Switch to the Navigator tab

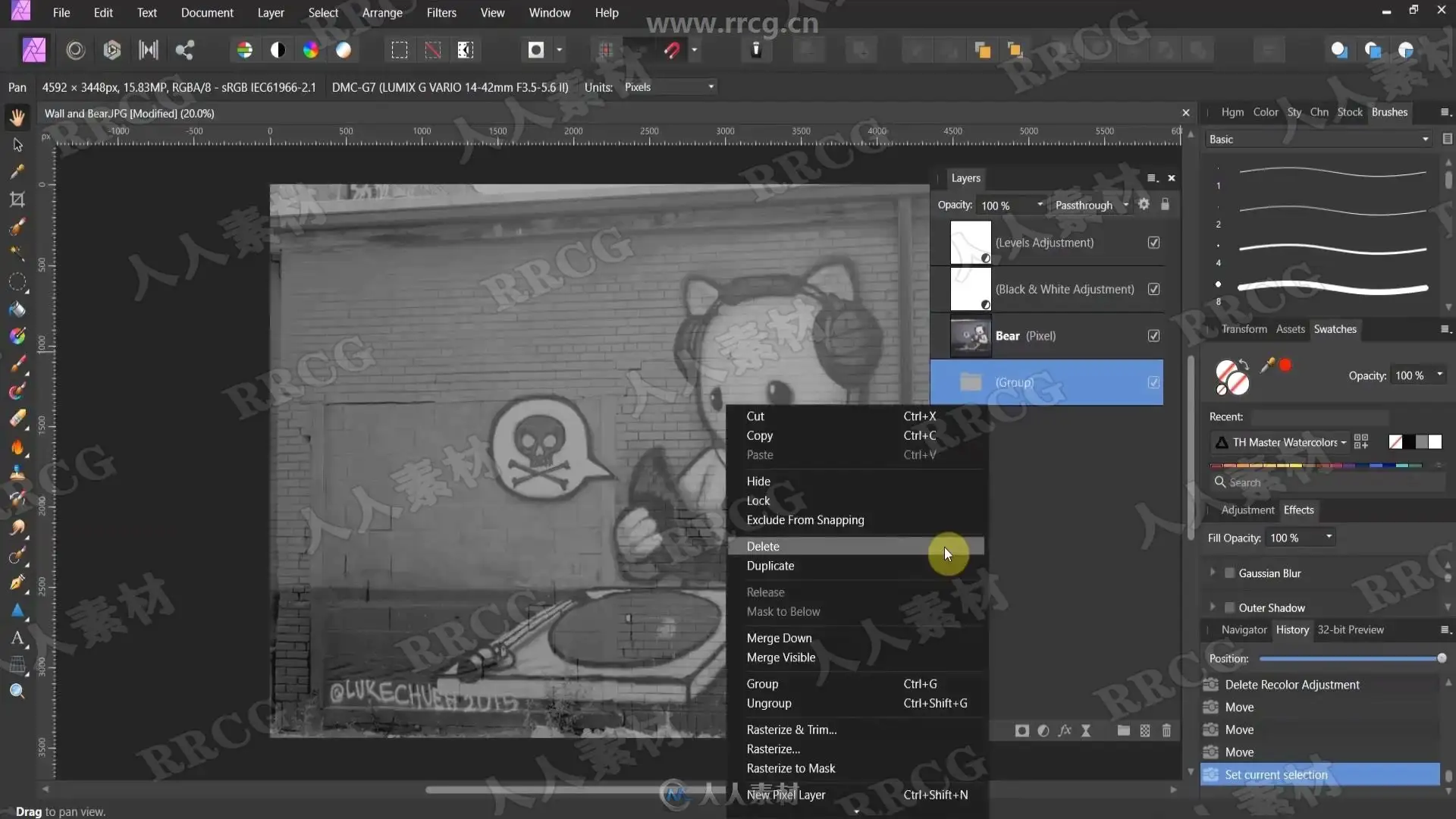1244,630
